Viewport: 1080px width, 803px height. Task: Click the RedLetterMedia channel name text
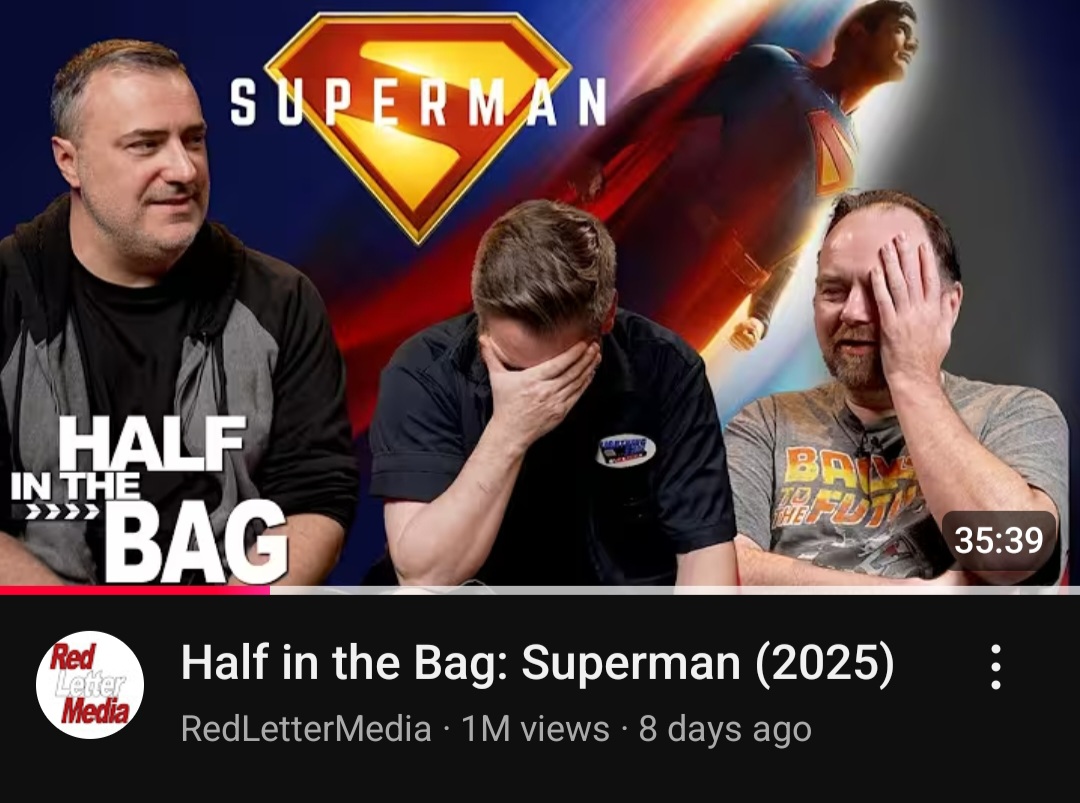306,729
